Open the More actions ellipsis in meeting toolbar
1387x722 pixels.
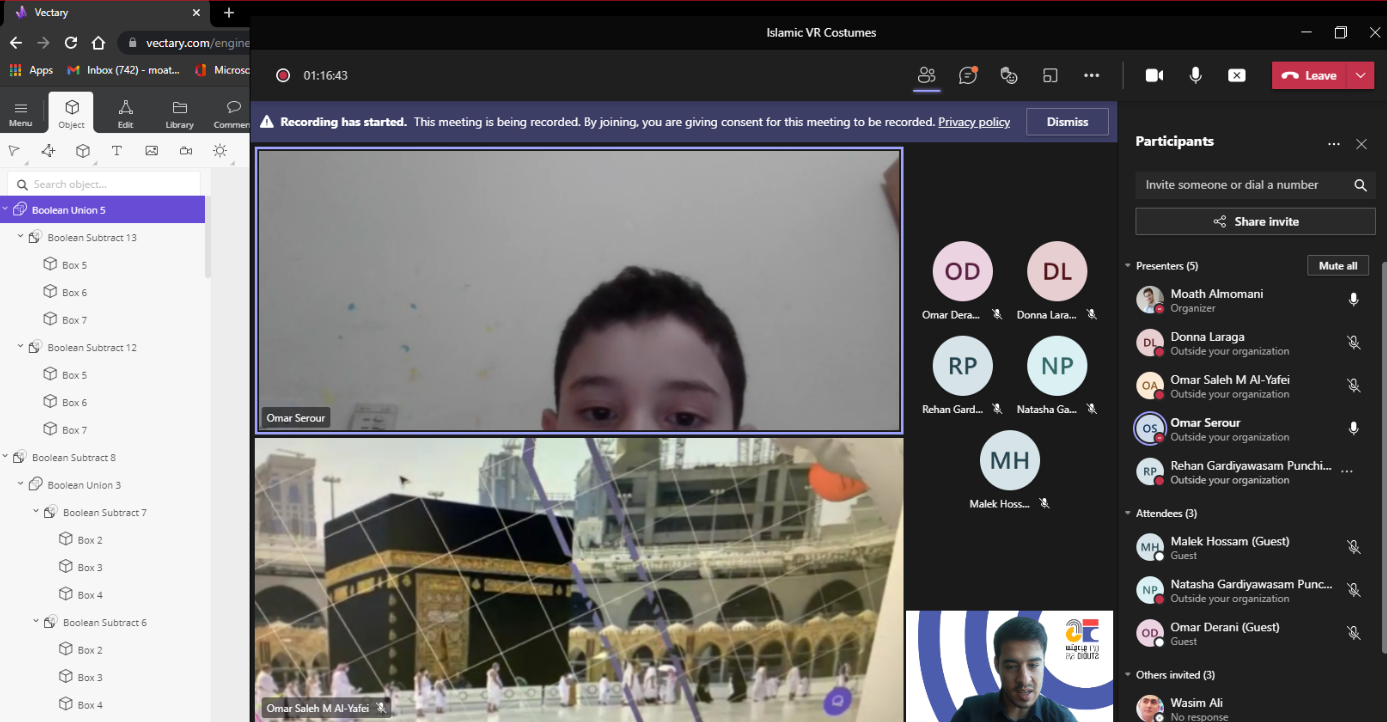pos(1091,75)
